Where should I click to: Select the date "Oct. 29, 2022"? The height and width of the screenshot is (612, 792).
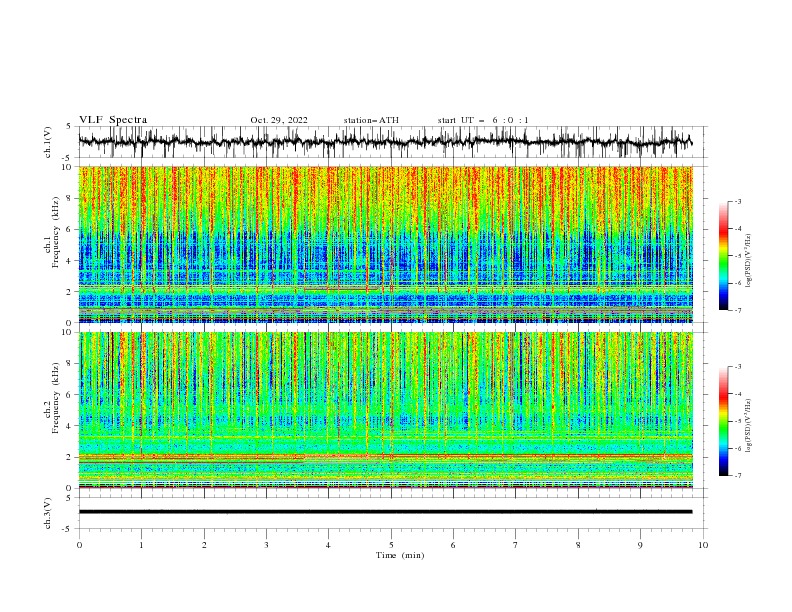(279, 120)
